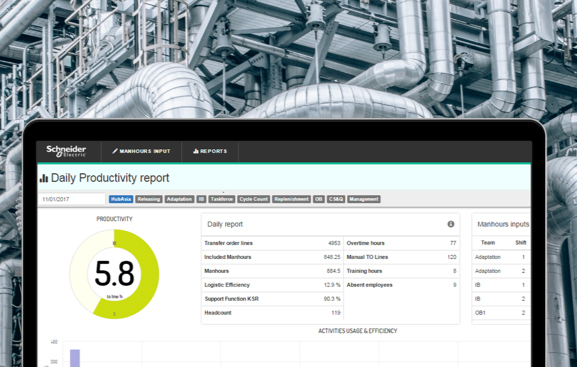Select the OB1 shift 2 row
The image size is (577, 367).
click(501, 313)
